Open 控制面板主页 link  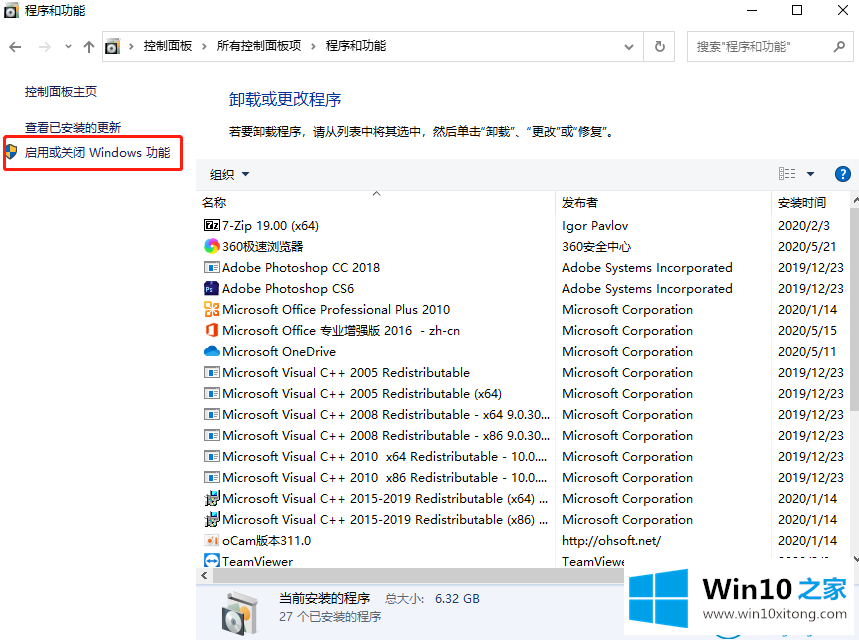[61, 92]
